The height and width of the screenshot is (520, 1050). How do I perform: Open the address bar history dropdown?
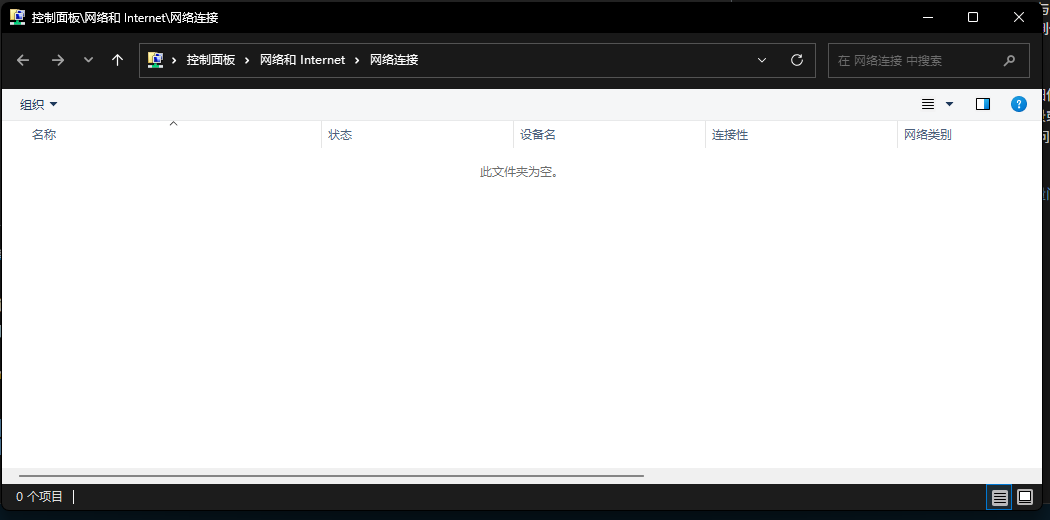coord(762,60)
